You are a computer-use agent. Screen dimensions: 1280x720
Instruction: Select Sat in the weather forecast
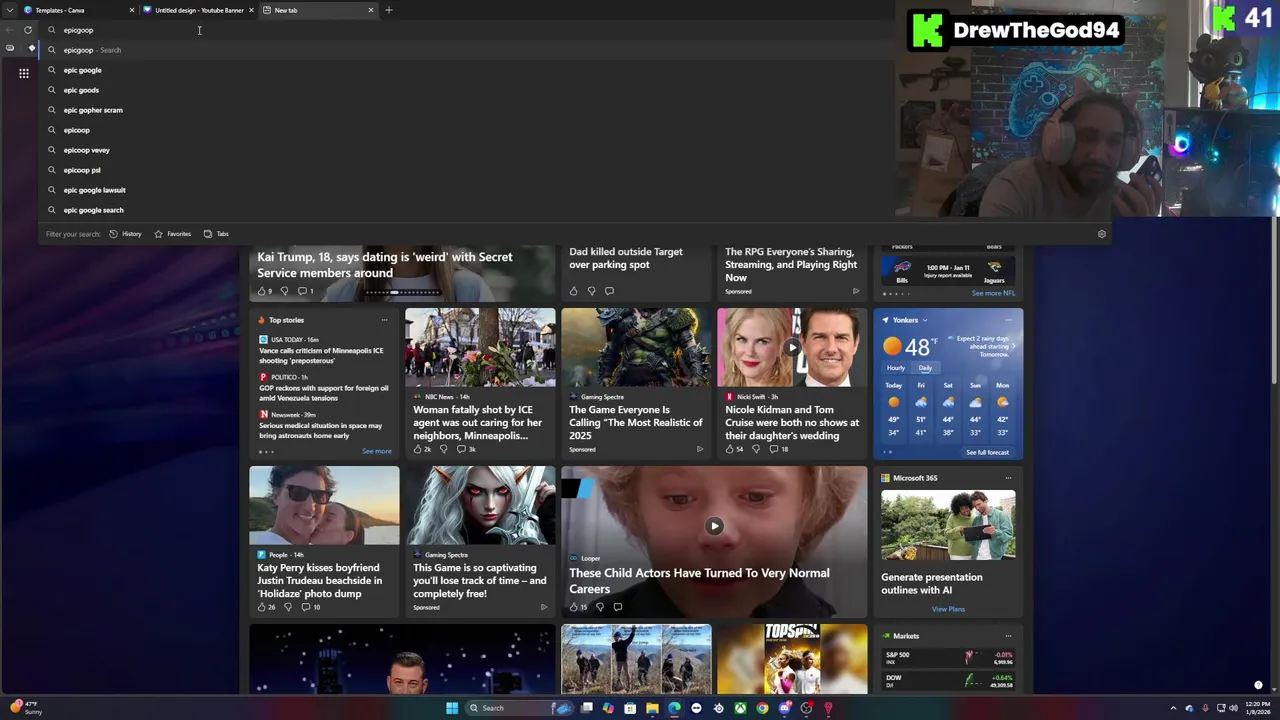[948, 409]
